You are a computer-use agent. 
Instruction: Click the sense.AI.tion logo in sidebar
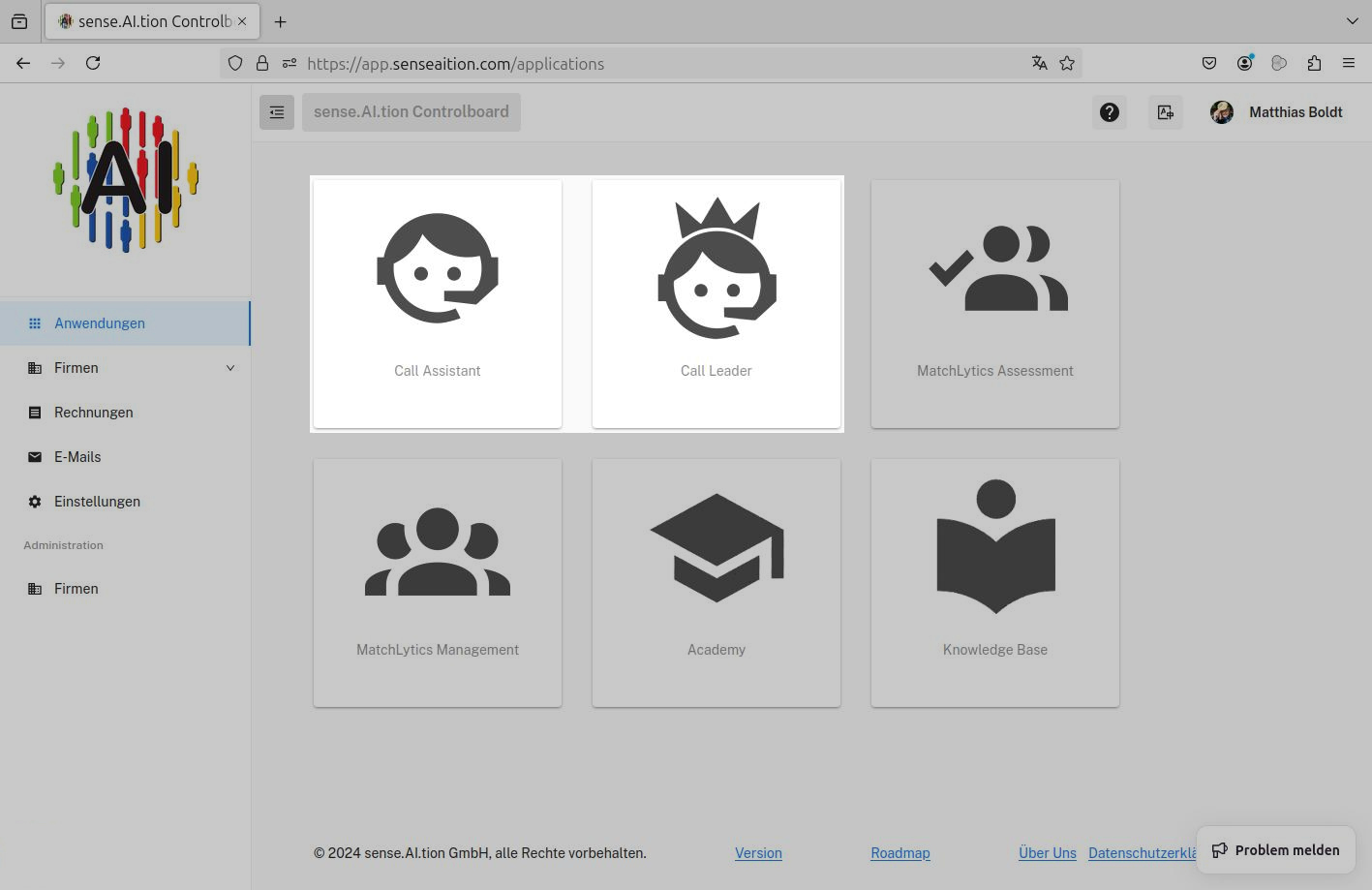pos(126,179)
